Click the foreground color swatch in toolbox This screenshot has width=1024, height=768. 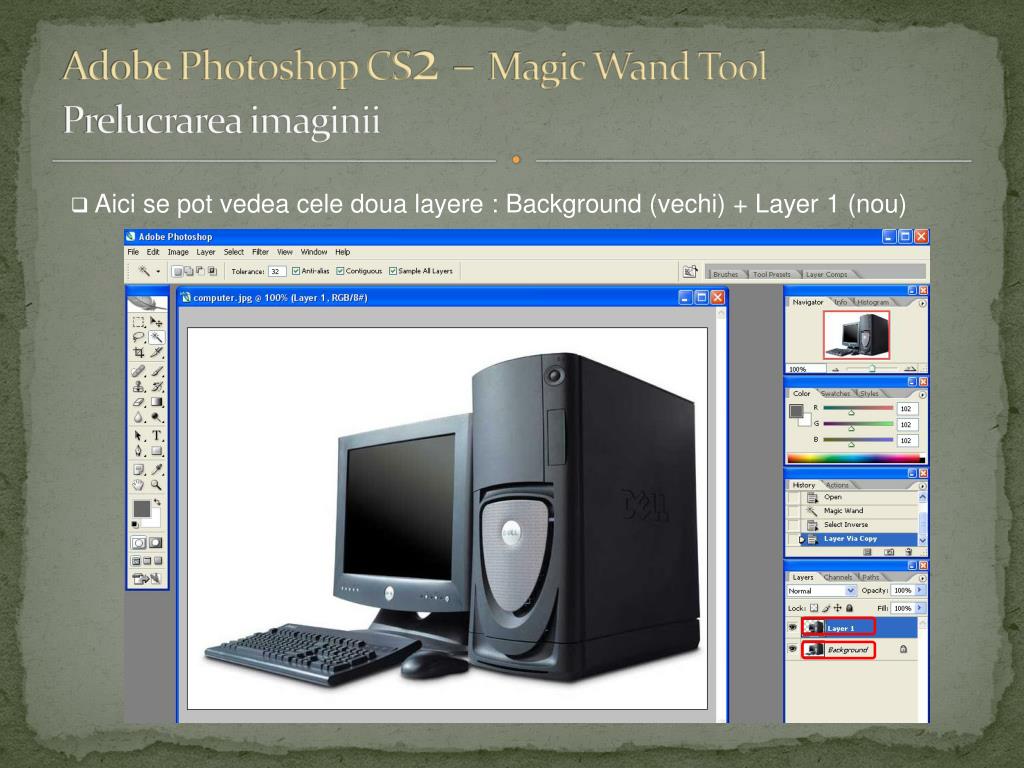(x=142, y=509)
